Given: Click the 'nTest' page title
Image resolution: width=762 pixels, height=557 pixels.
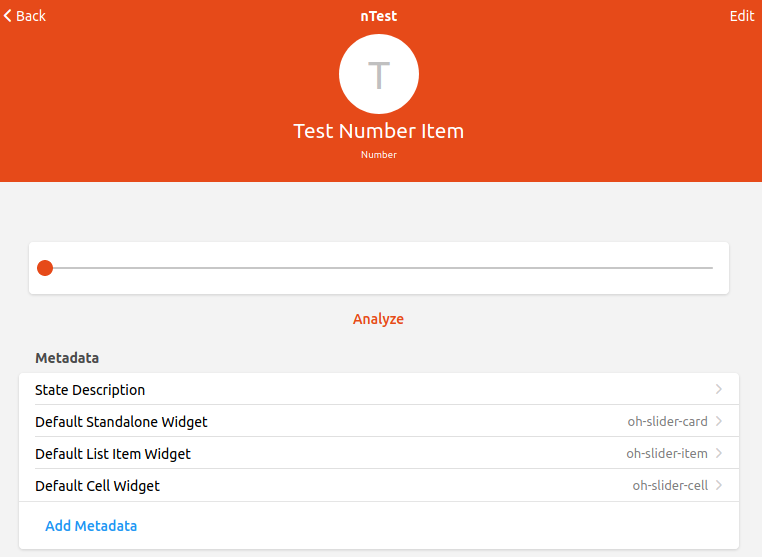Looking at the screenshot, I should 378,16.
